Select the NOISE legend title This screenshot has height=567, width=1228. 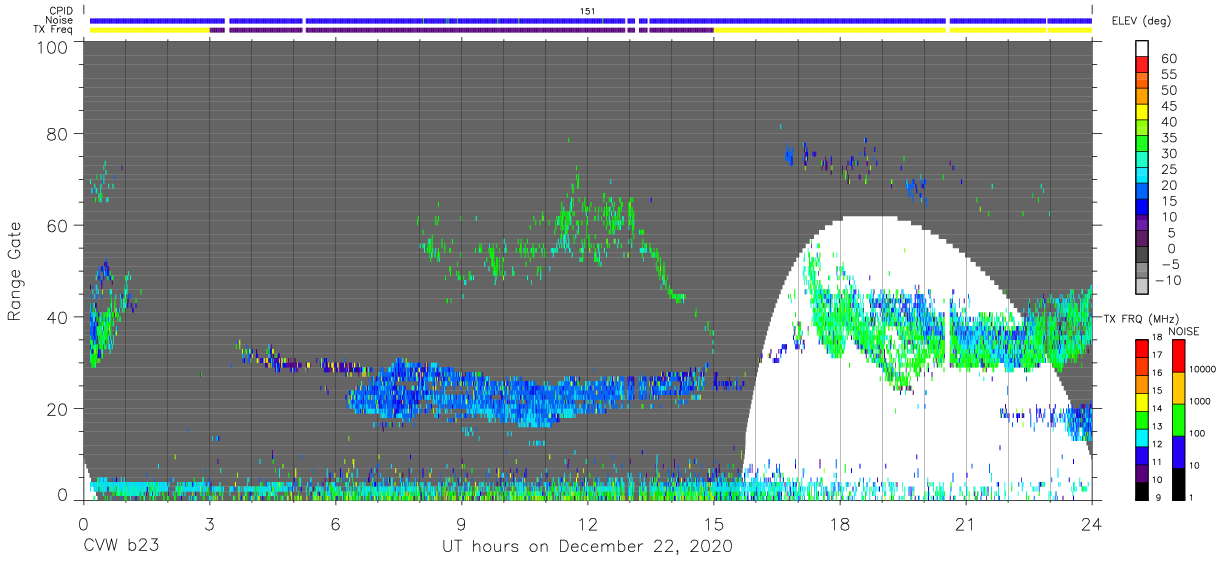[x=1183, y=331]
